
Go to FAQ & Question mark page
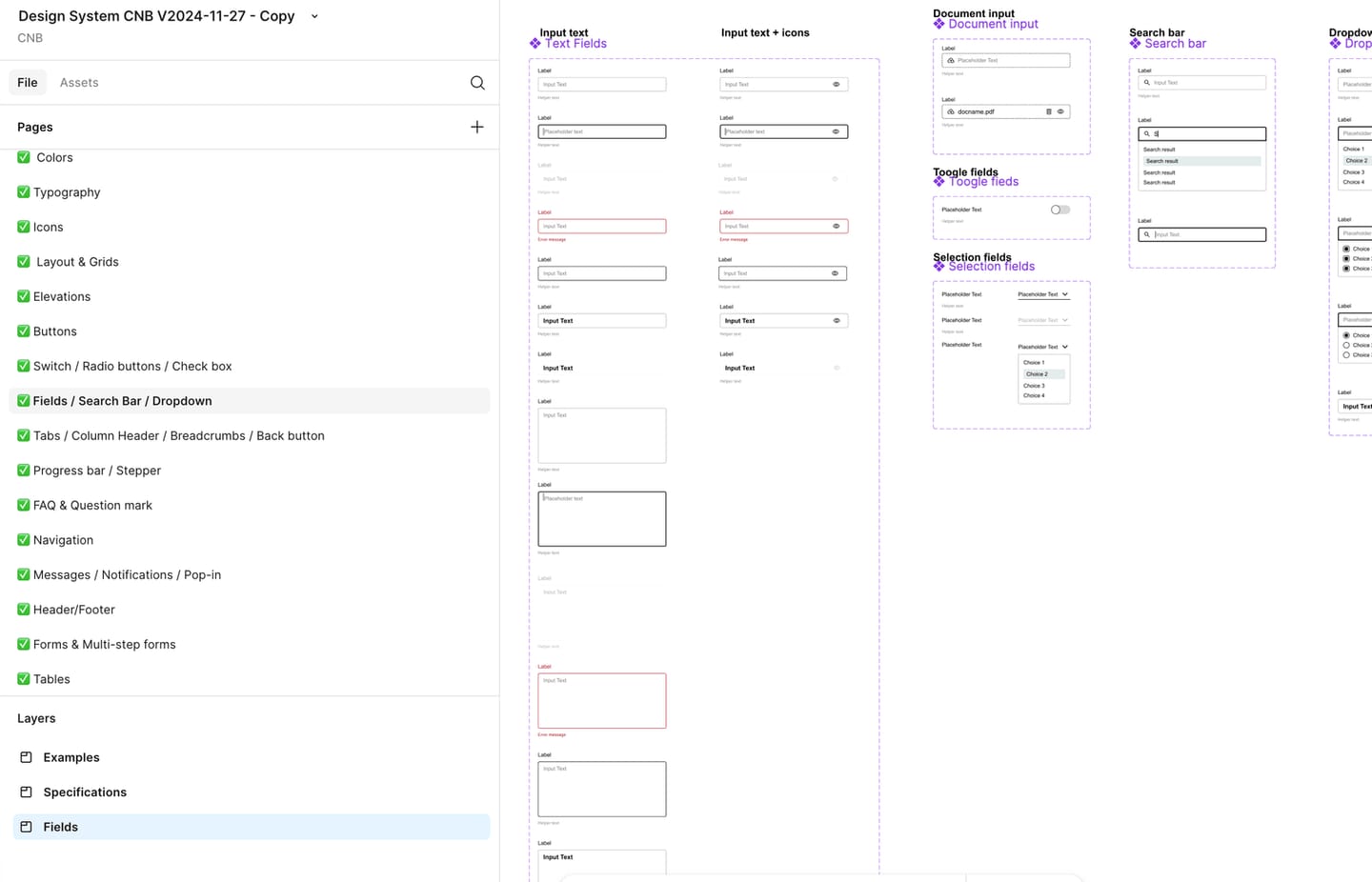click(x=250, y=505)
